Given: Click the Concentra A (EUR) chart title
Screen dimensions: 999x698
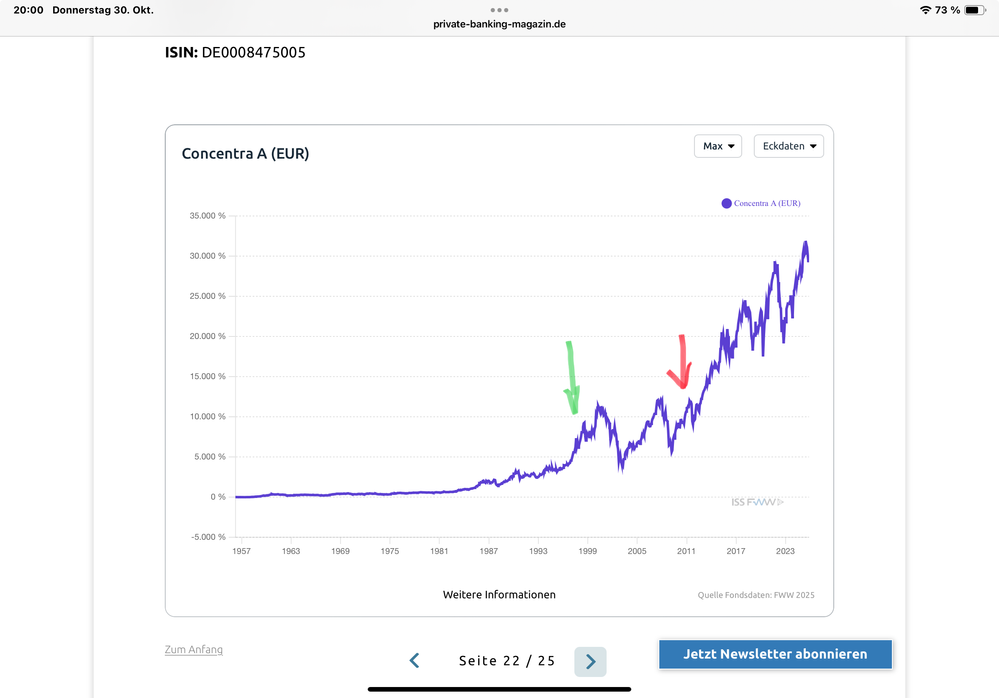Looking at the screenshot, I should tap(245, 154).
